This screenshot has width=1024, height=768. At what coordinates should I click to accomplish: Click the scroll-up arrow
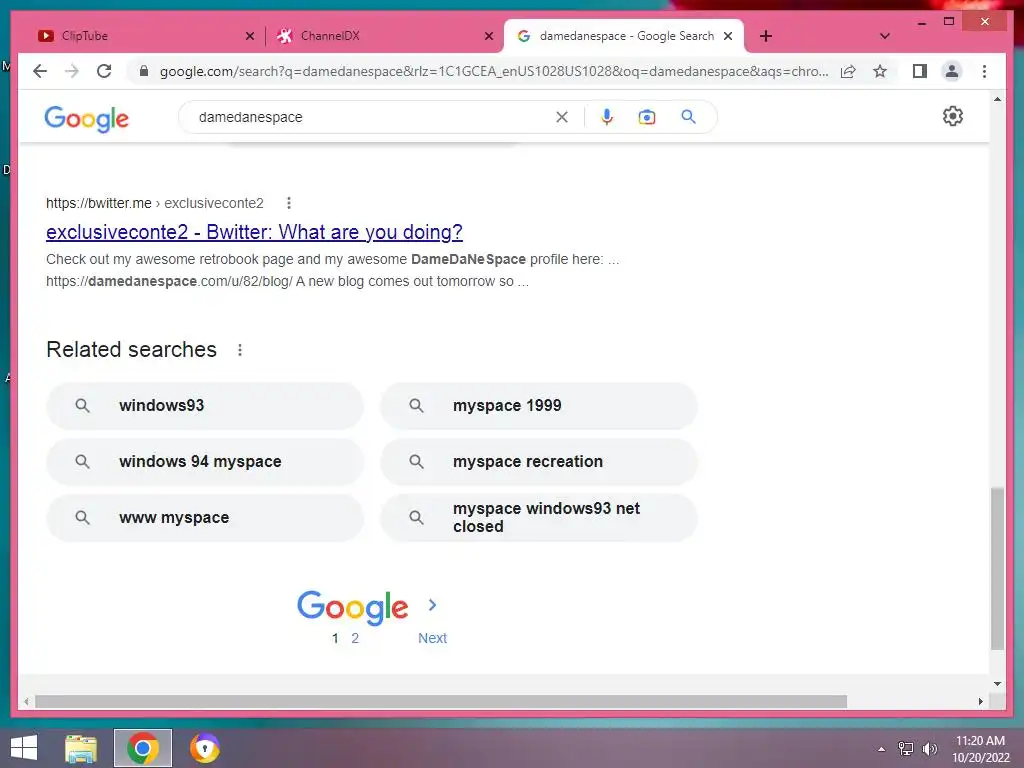click(x=997, y=99)
